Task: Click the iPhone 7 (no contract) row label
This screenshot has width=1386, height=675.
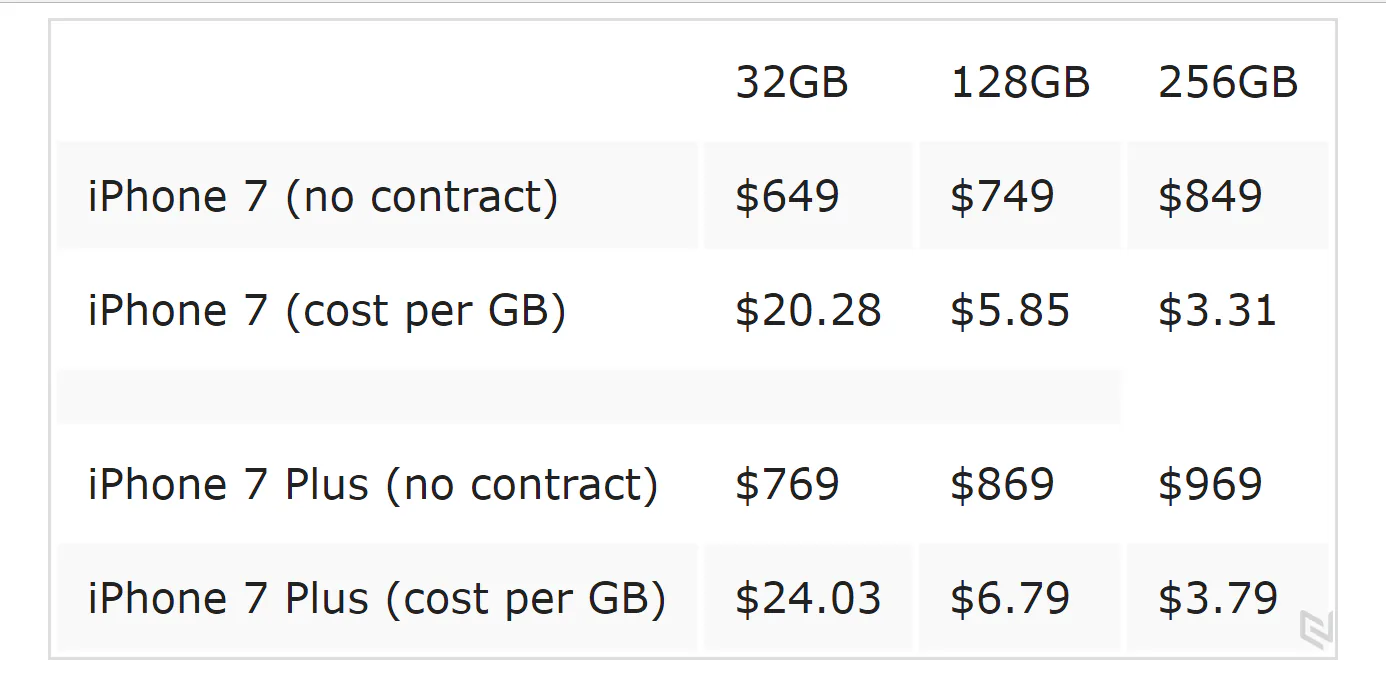Action: click(323, 196)
